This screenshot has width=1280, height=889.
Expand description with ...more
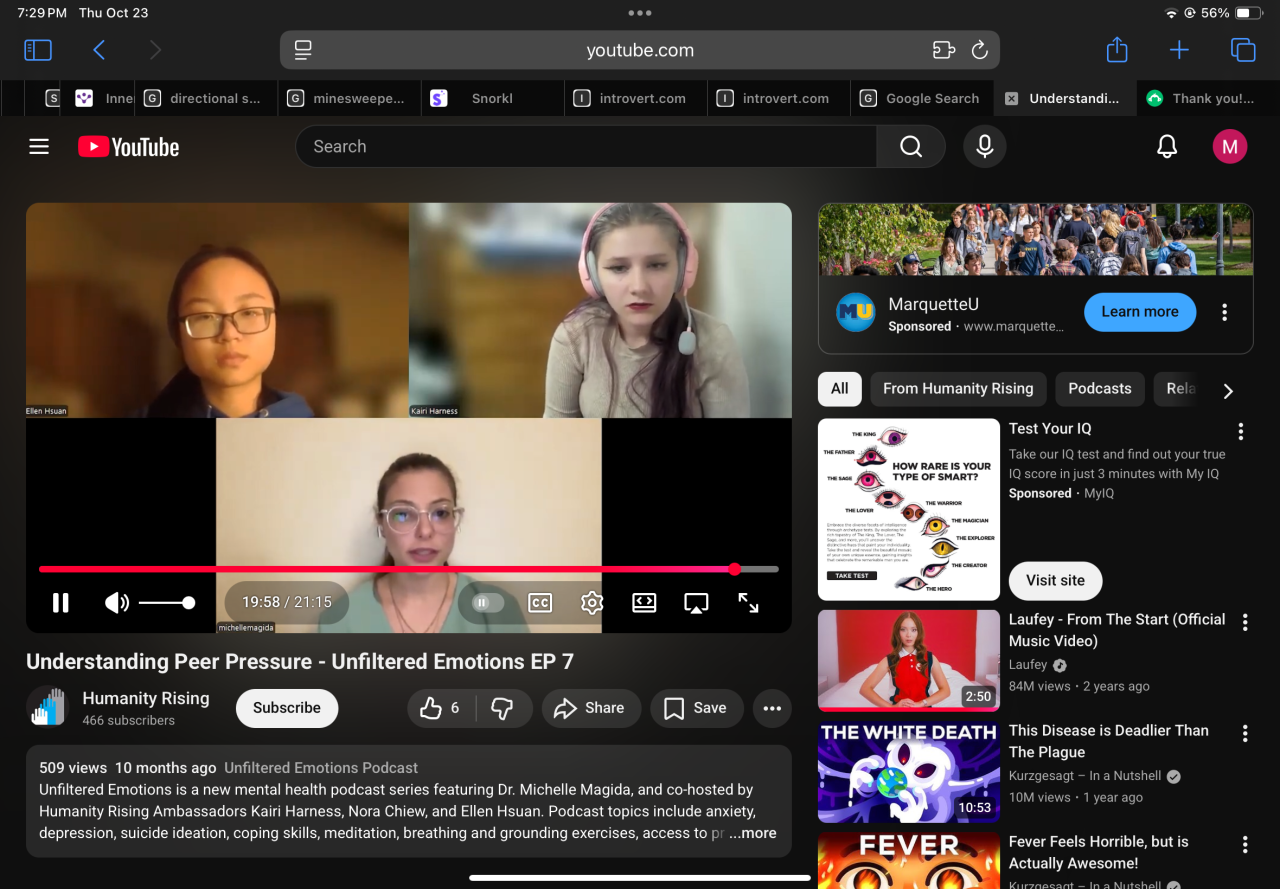pos(752,833)
